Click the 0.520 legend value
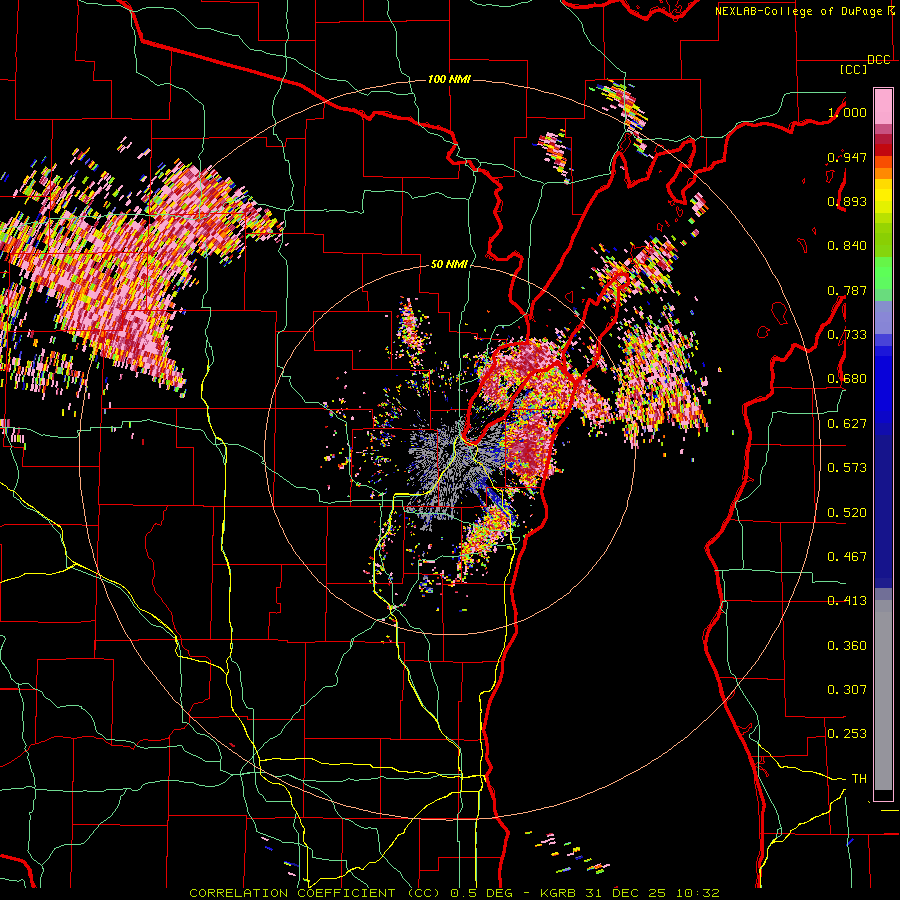 (x=847, y=513)
